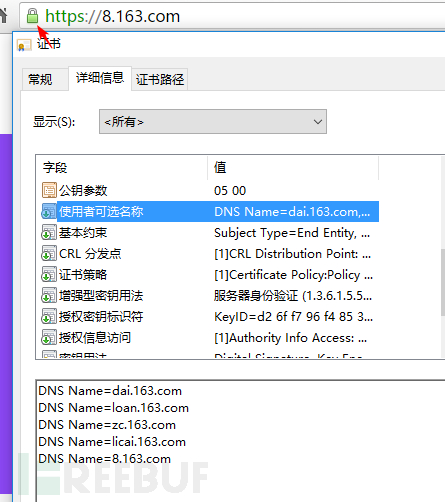445x502 pixels.
Task: Click the icon beside 公钥参数 row
Action: click(x=49, y=190)
